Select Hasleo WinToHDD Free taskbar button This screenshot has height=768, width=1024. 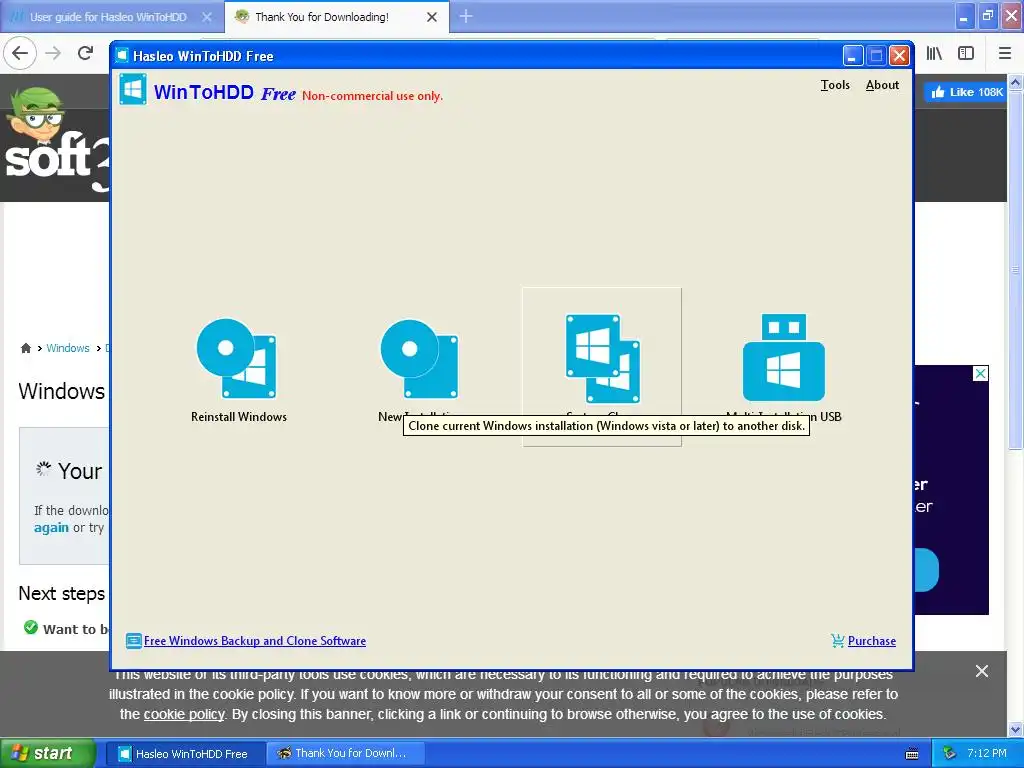pyautogui.click(x=185, y=754)
